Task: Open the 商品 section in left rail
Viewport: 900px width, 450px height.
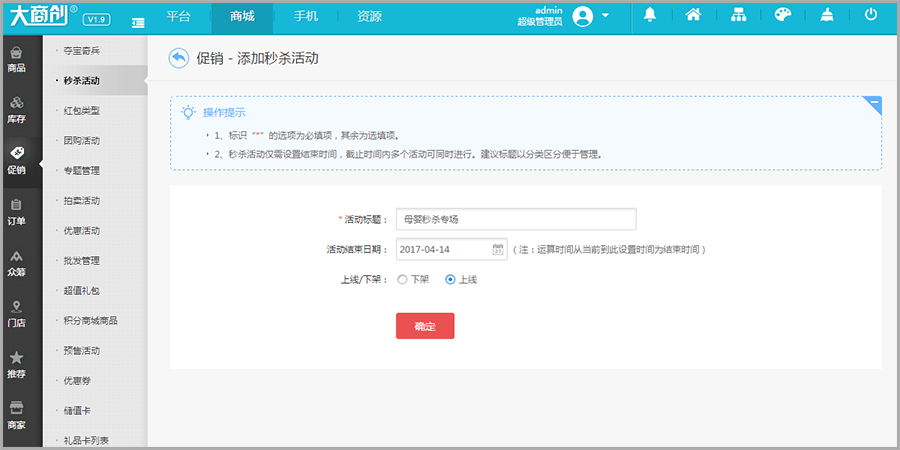Action: (x=17, y=60)
